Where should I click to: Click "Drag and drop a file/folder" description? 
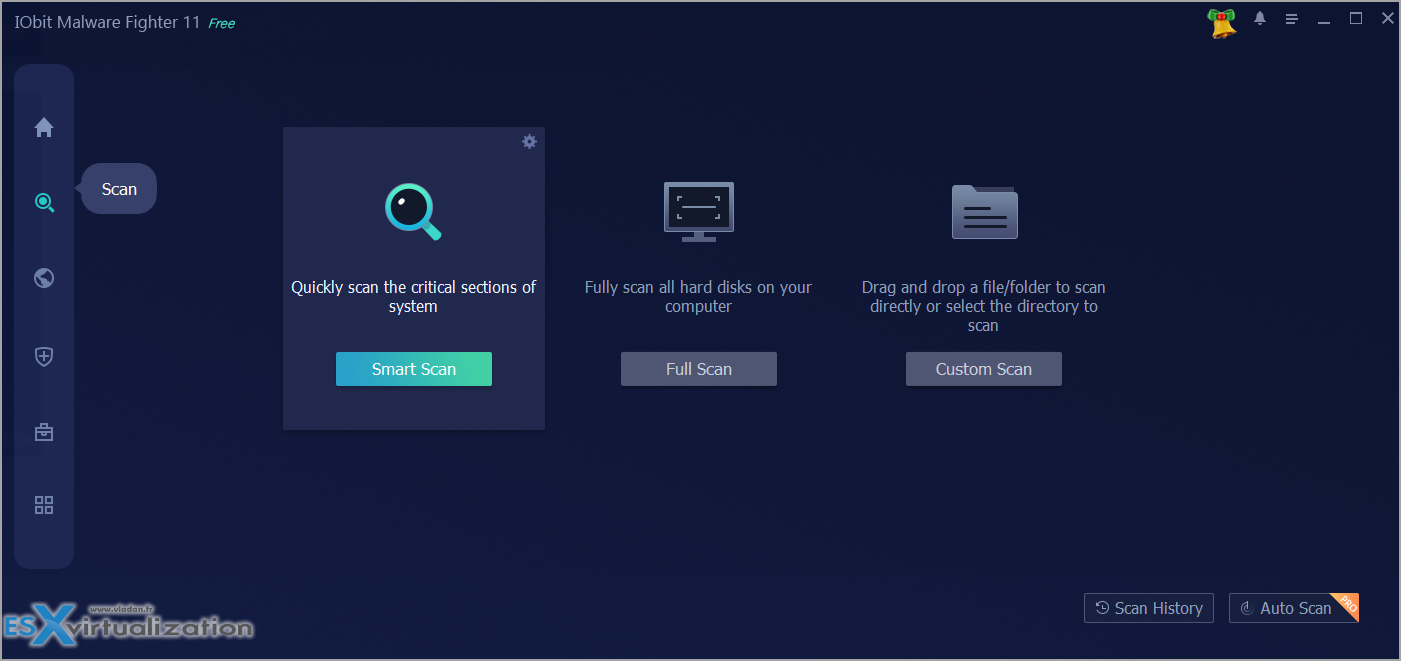984,306
